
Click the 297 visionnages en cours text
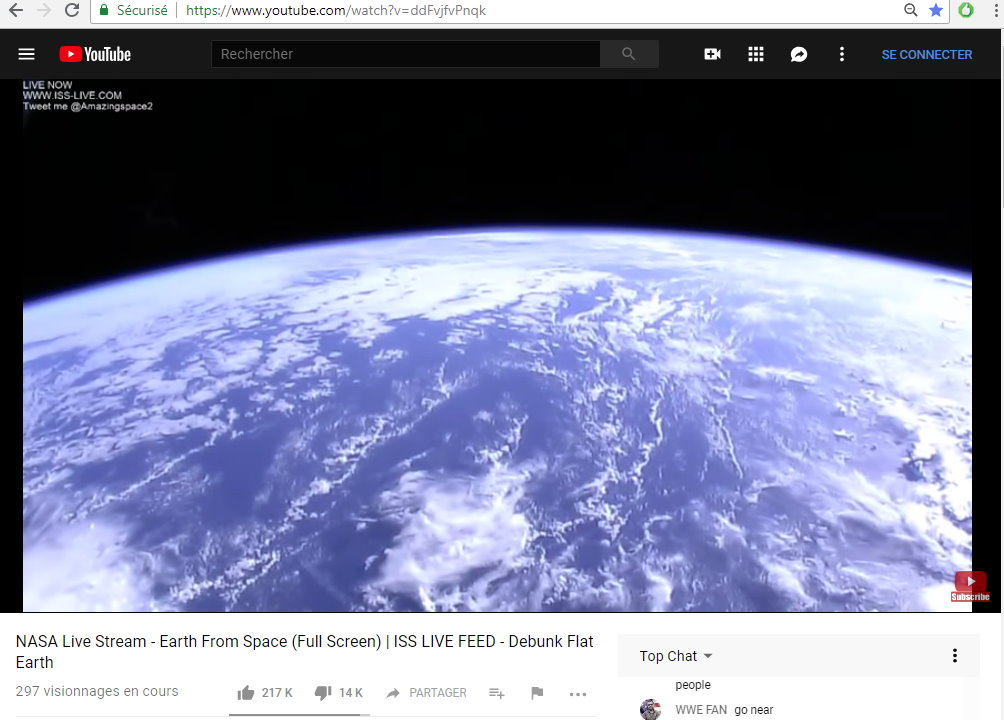tap(97, 691)
